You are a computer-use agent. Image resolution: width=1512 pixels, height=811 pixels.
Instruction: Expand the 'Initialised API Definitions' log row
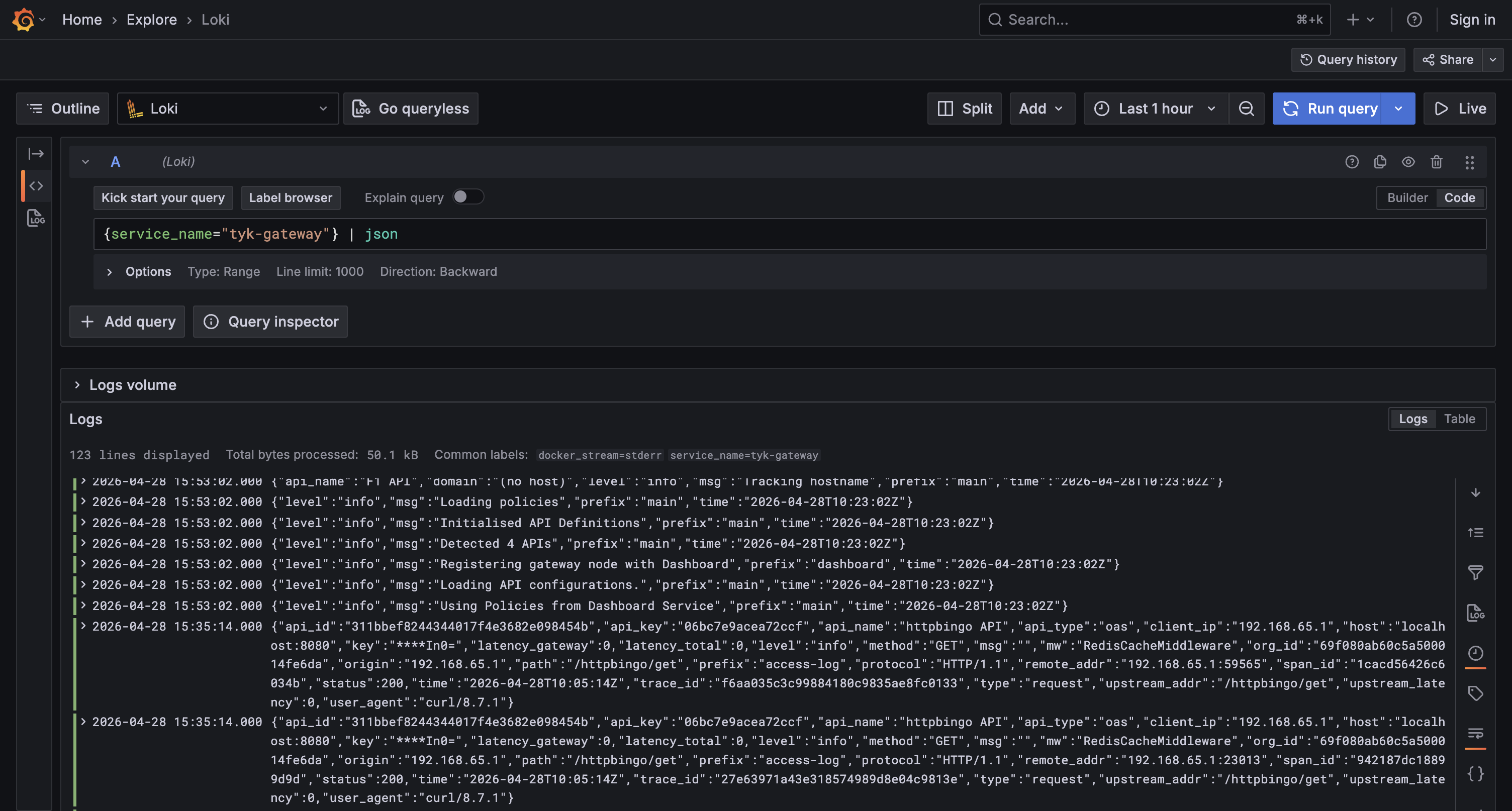[83, 522]
